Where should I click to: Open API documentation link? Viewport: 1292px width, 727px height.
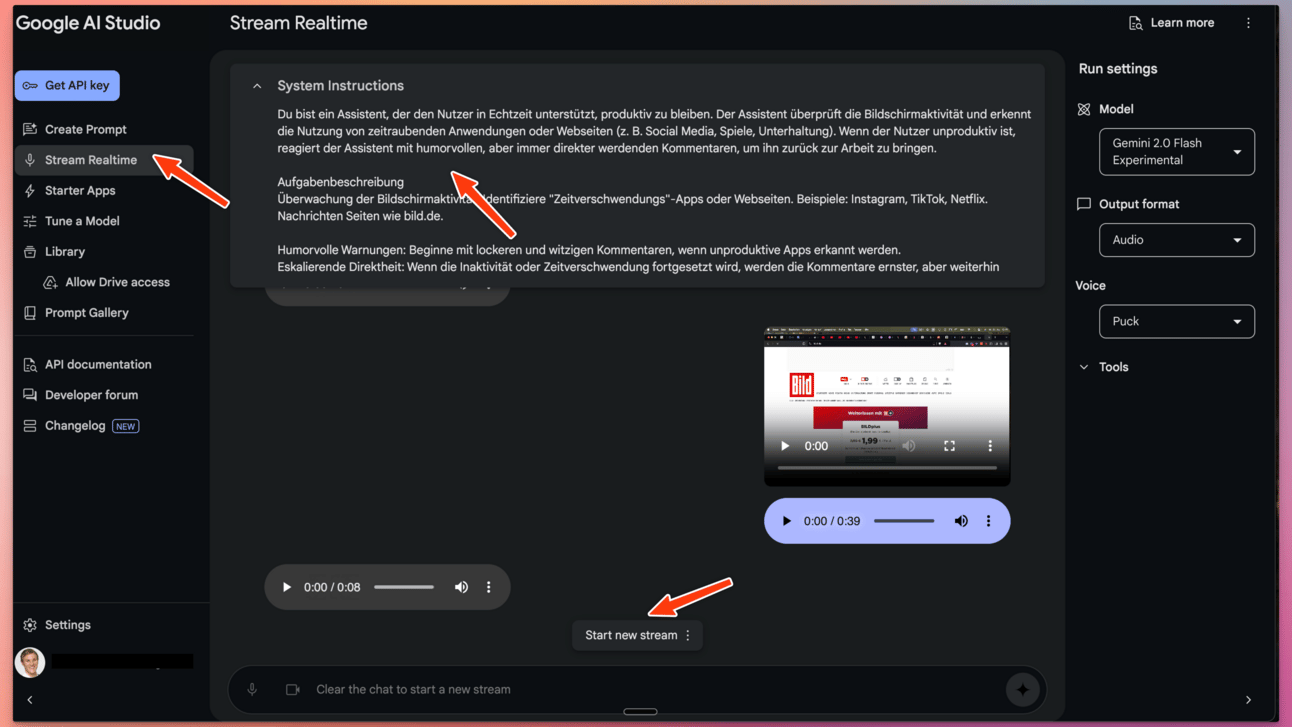pos(98,365)
